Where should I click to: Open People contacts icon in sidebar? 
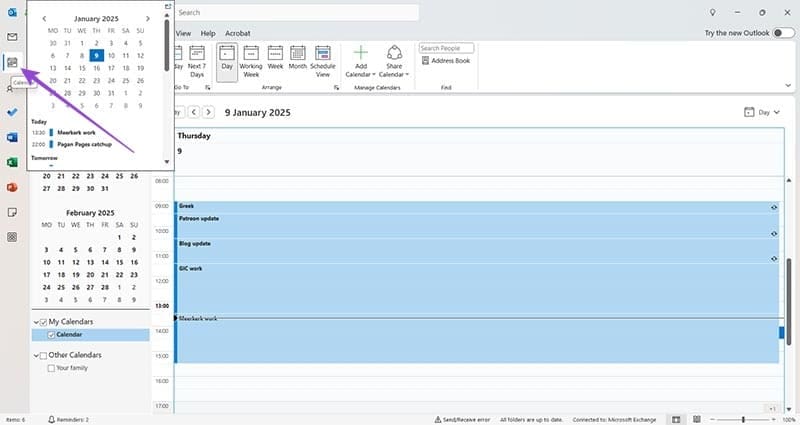10,89
